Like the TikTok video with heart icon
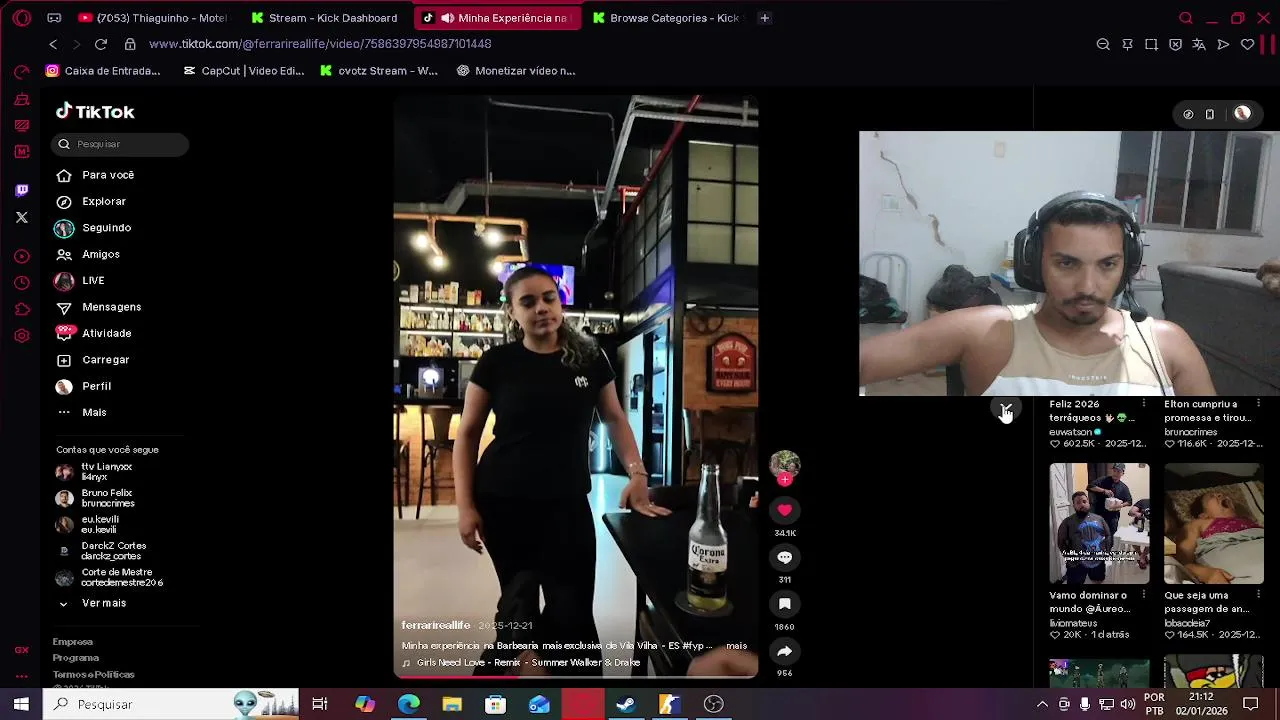The height and width of the screenshot is (720, 1280). point(785,510)
